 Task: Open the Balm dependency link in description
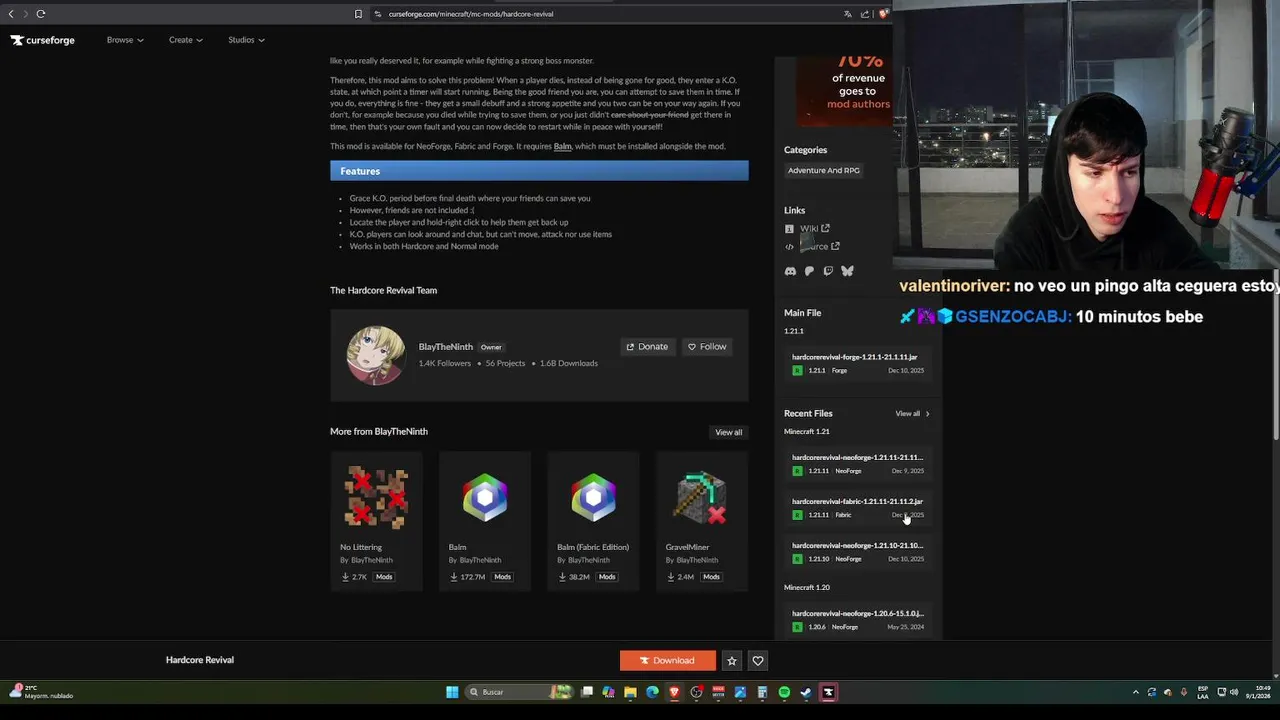pos(562,146)
